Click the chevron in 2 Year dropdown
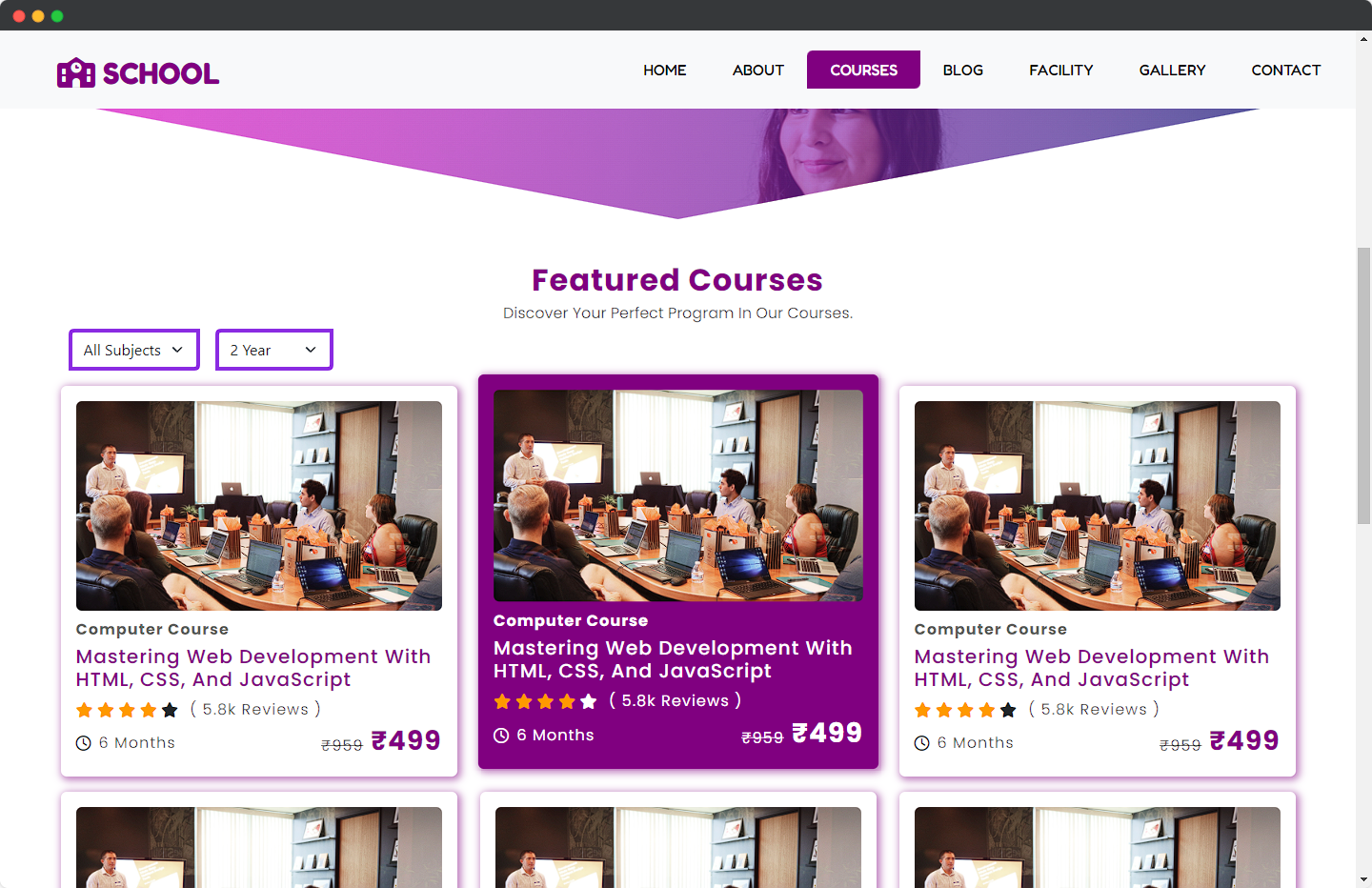Viewport: 1372px width, 888px height. 311,350
